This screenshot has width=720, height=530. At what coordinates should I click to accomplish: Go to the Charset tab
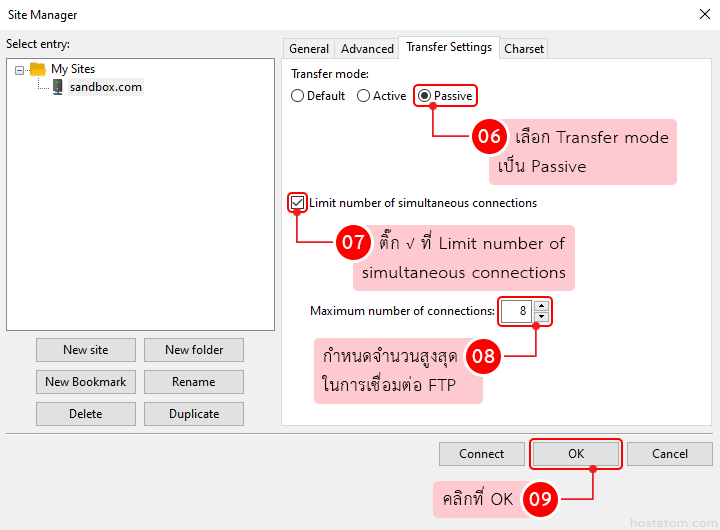524,48
